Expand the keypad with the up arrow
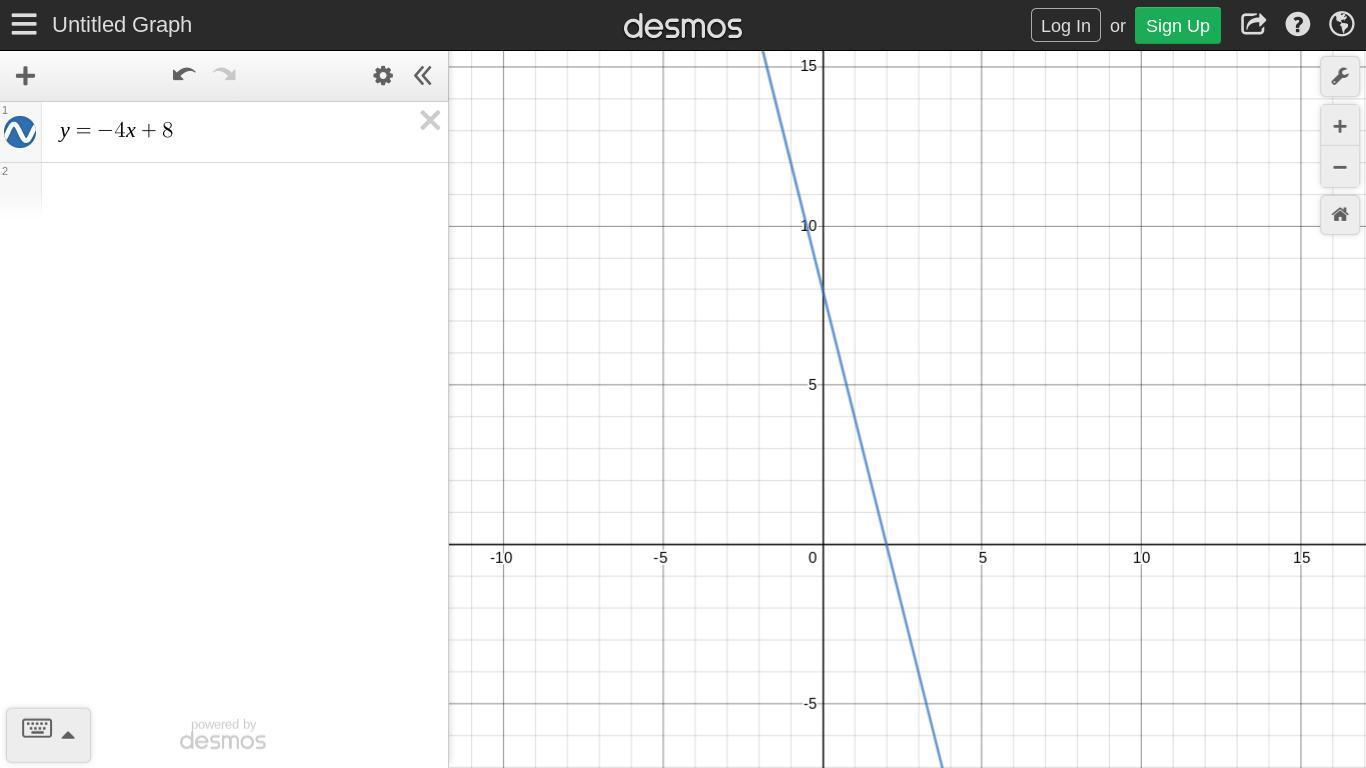Viewport: 1366px width, 768px height. click(68, 735)
